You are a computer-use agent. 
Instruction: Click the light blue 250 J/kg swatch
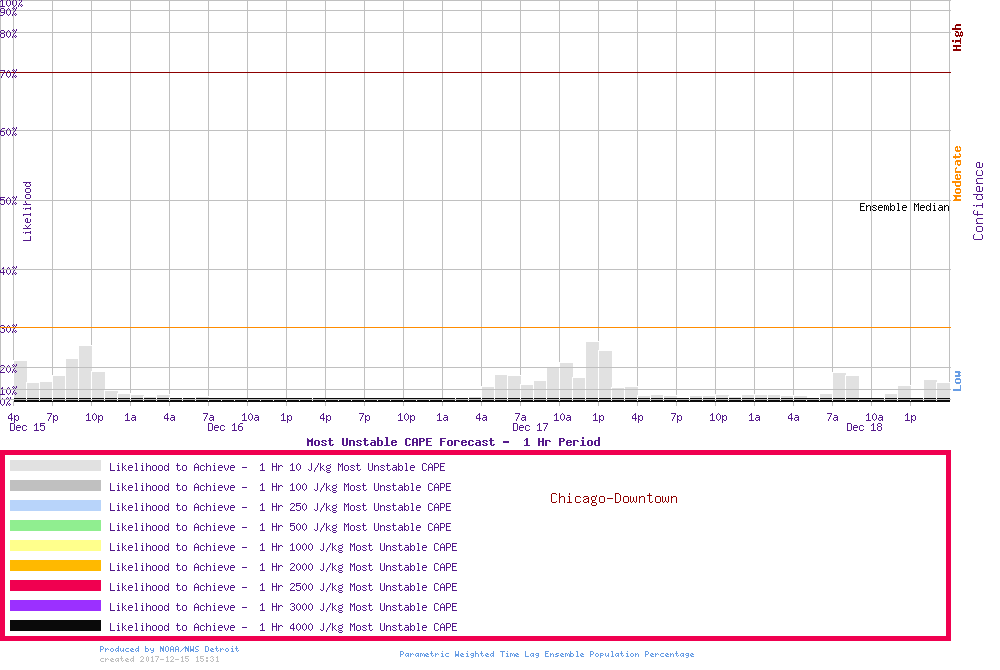55,506
